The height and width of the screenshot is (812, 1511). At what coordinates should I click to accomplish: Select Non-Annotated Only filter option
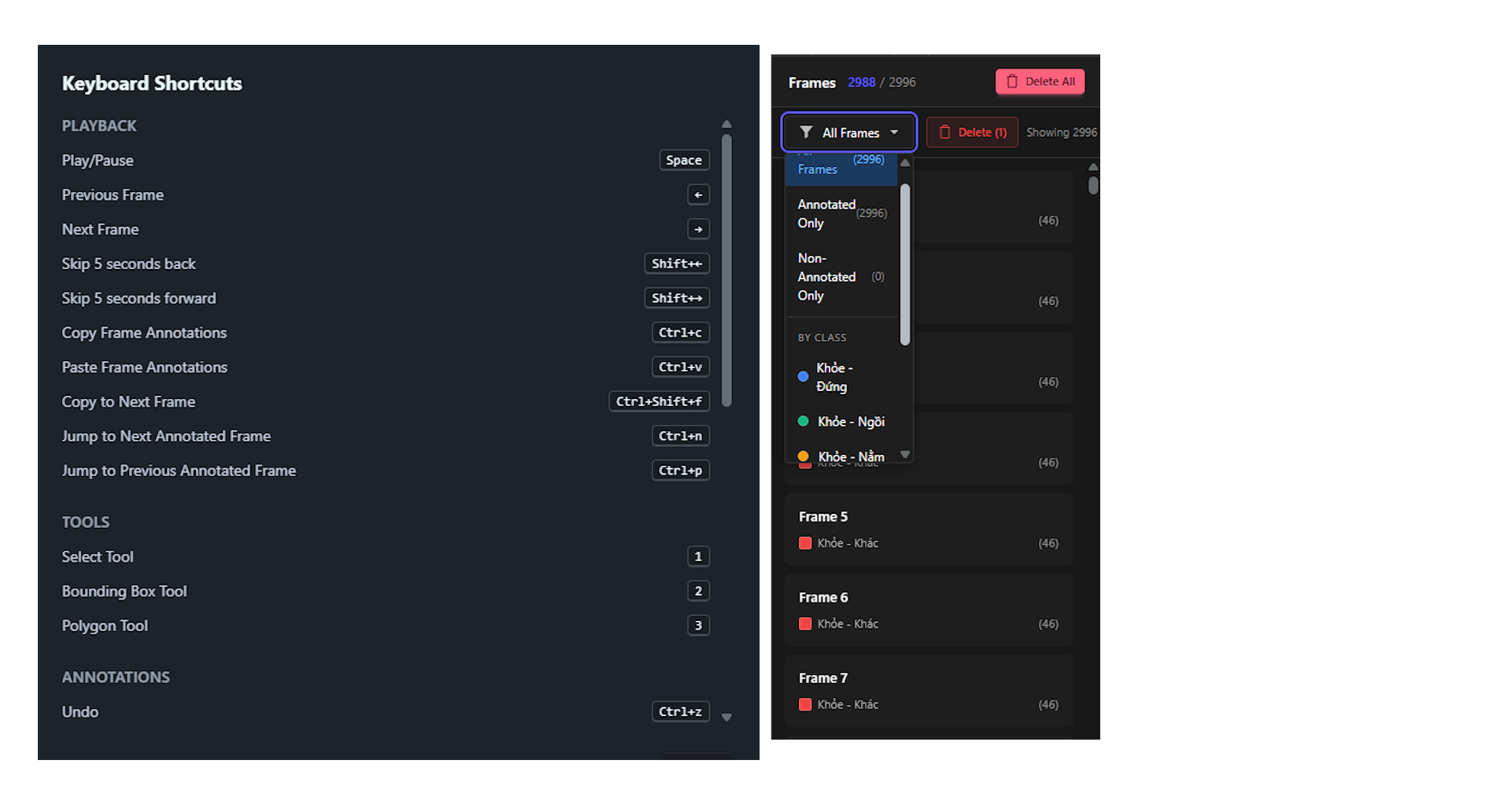(840, 277)
